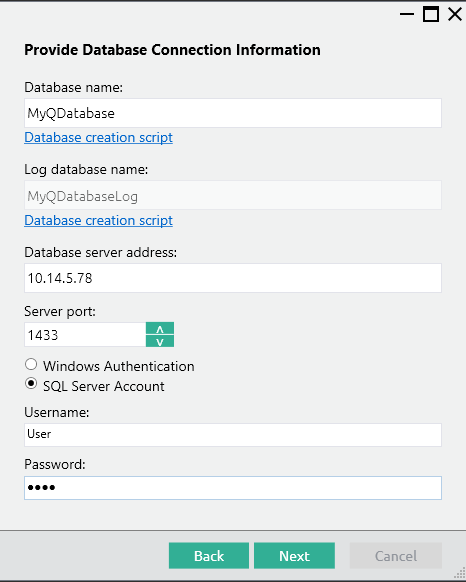
Task: Click the Database name input field
Action: pos(233,113)
